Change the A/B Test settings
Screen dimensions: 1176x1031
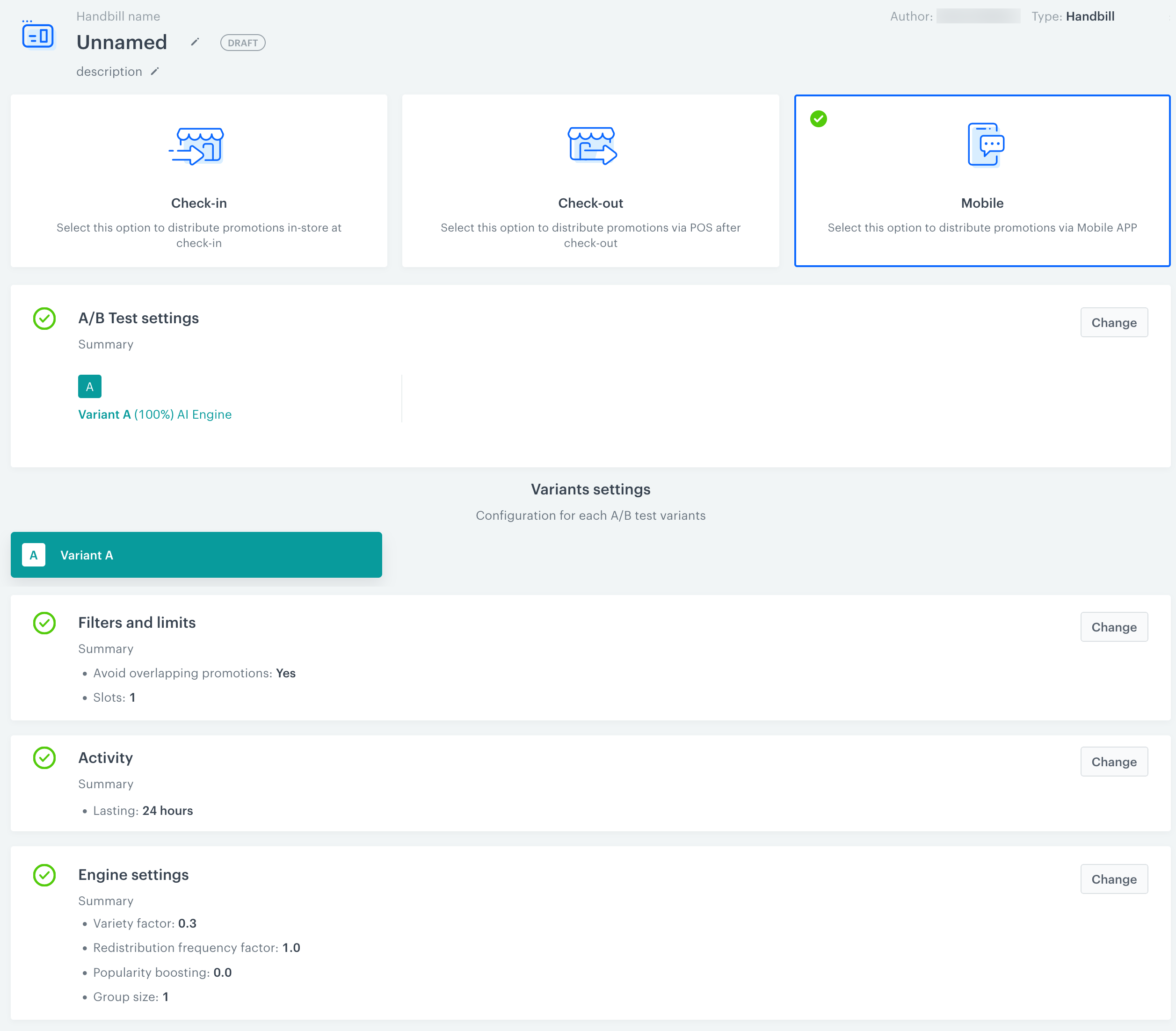tap(1114, 322)
